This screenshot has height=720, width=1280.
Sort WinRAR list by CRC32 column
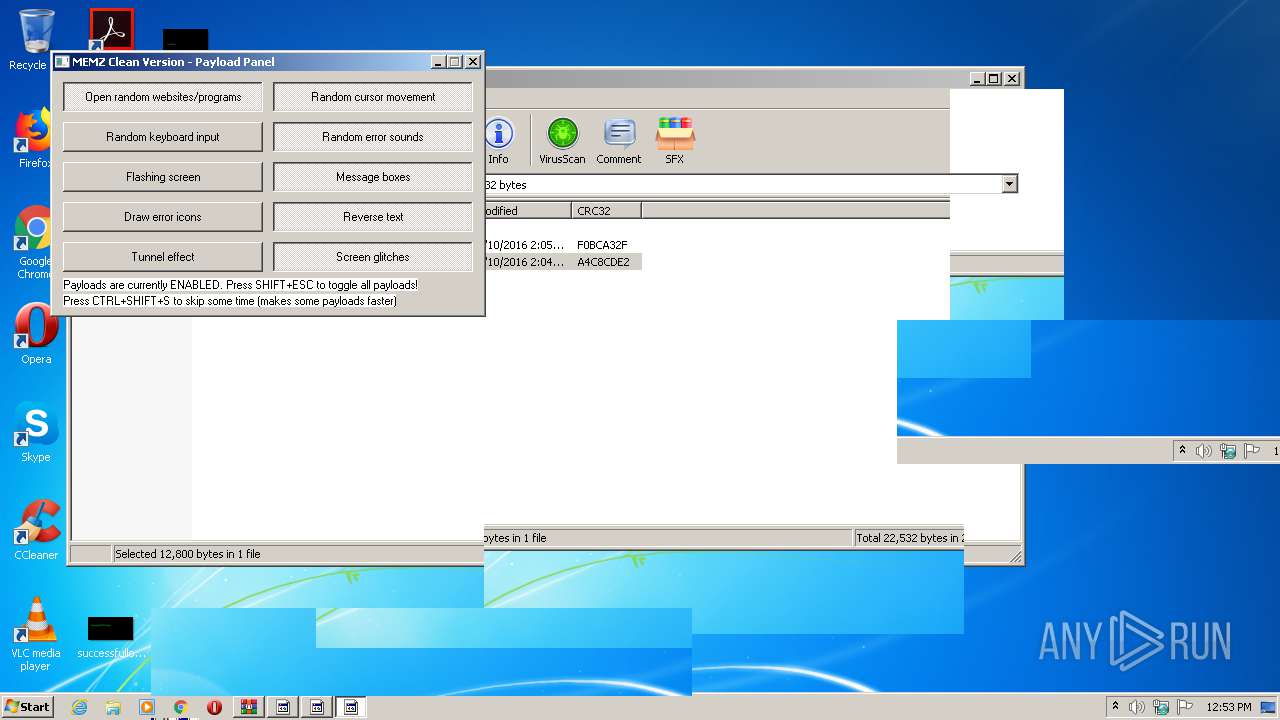(x=607, y=211)
